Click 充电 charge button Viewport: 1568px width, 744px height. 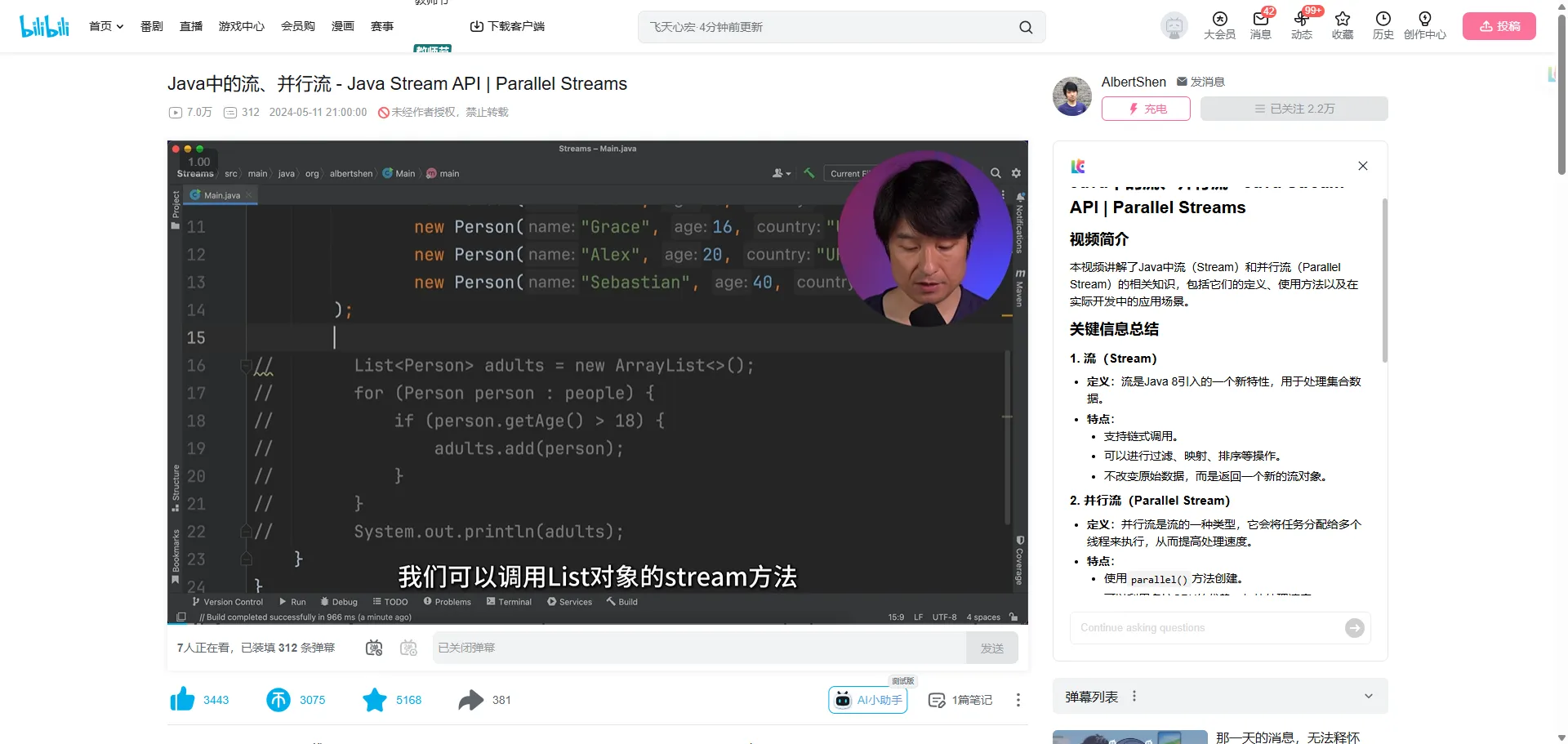click(x=1146, y=109)
